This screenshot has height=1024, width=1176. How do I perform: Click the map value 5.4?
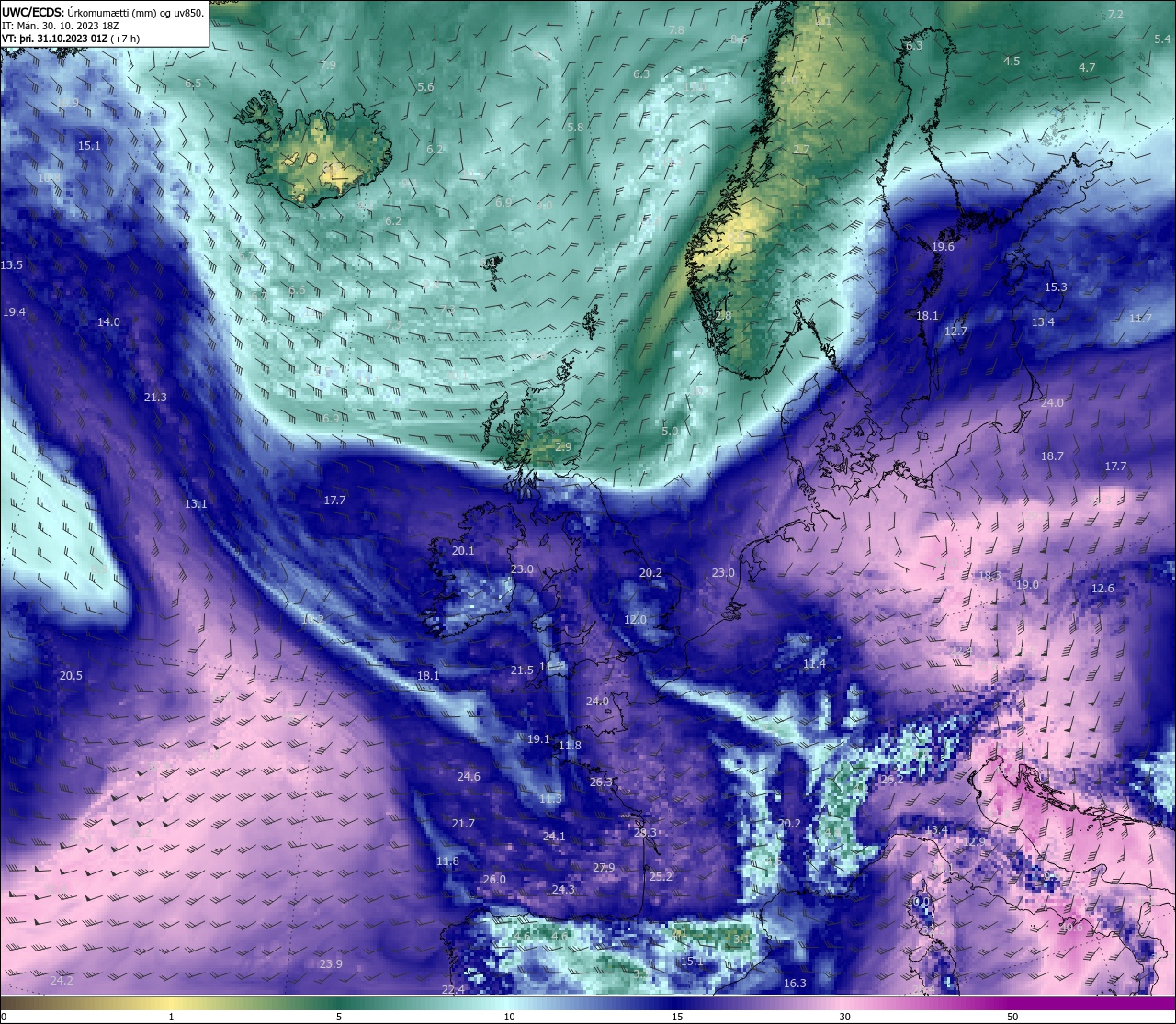click(1162, 39)
